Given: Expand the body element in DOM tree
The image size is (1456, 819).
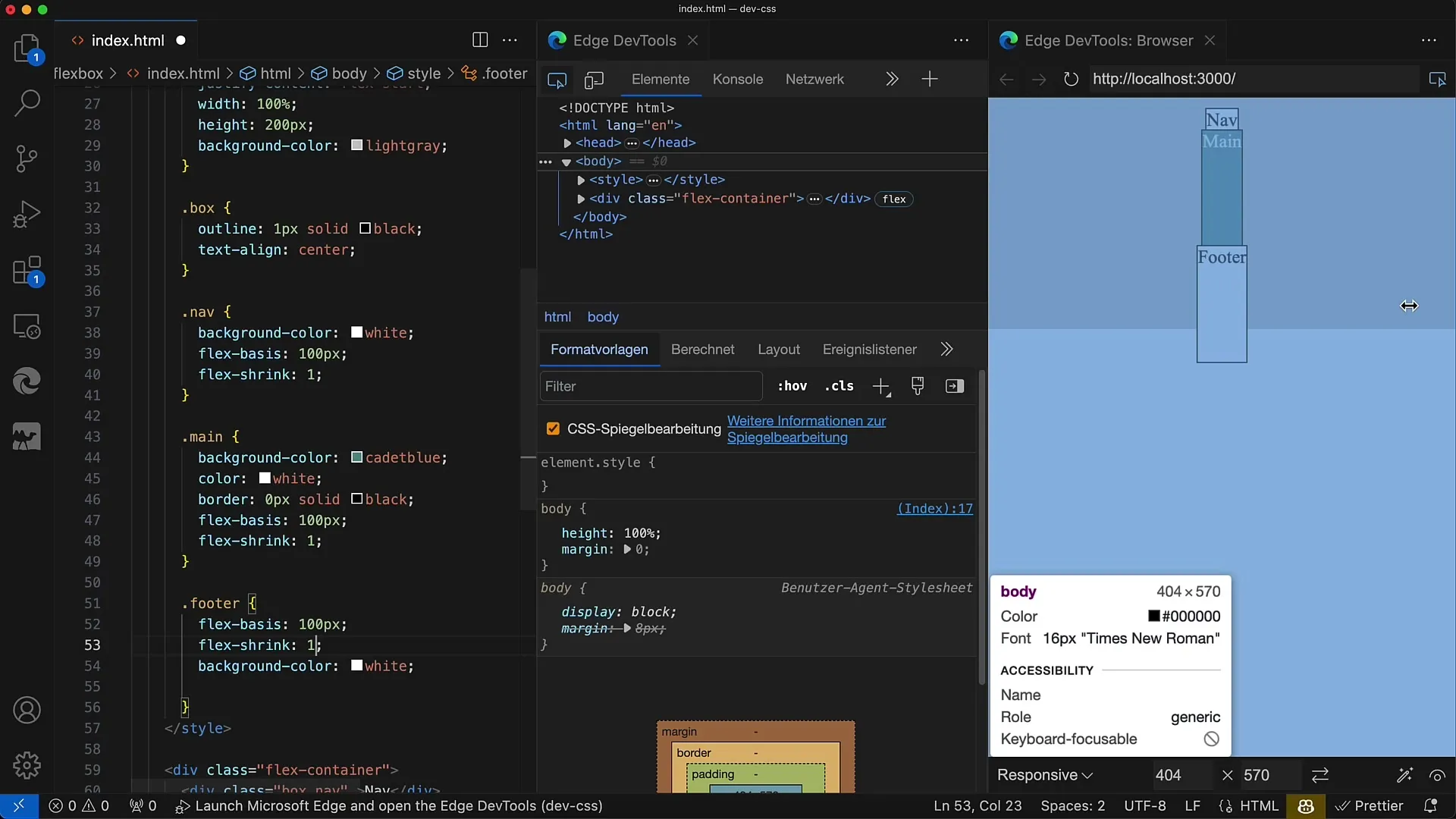Looking at the screenshot, I should click(x=566, y=161).
